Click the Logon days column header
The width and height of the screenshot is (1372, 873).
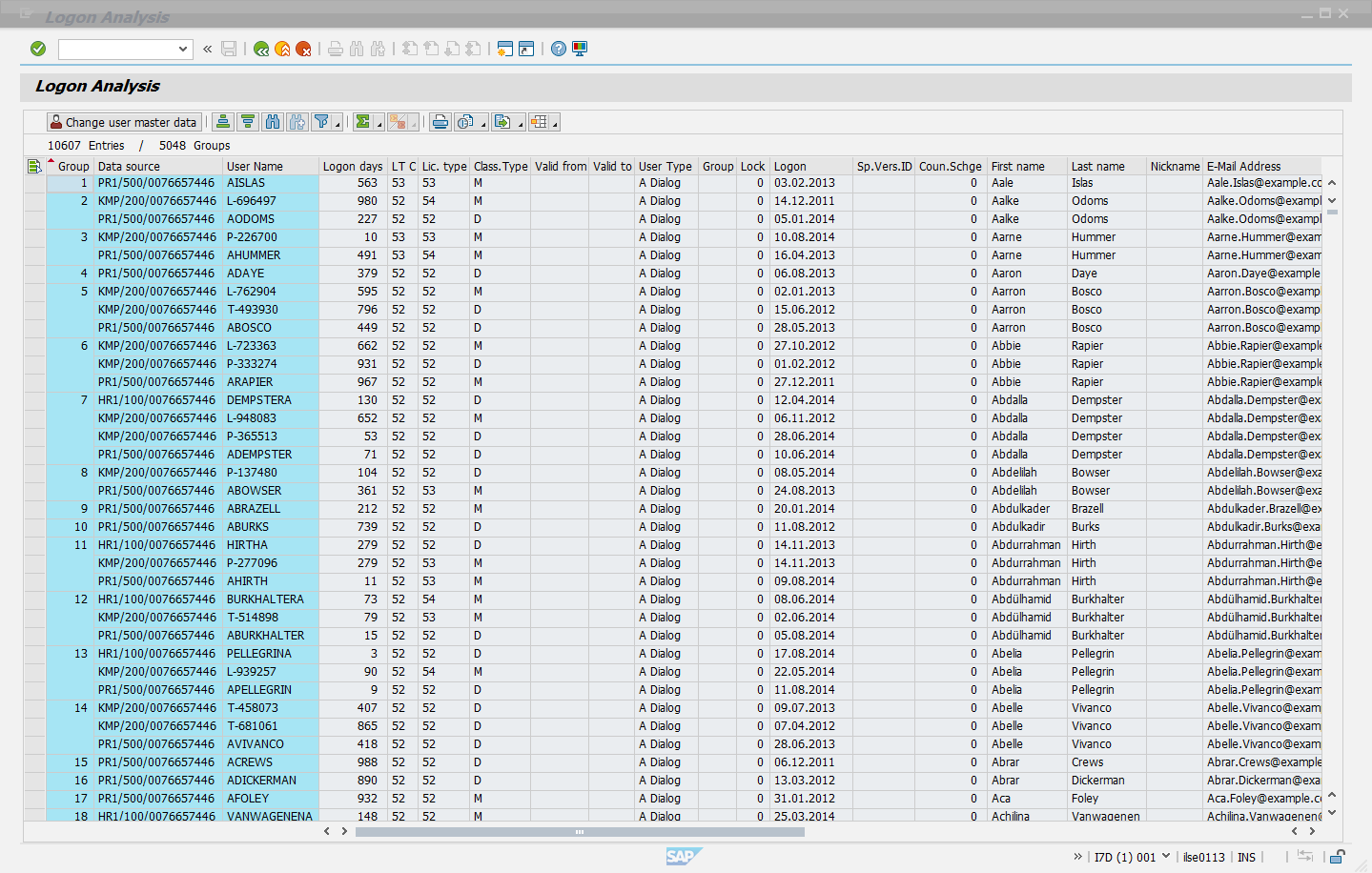[352, 166]
